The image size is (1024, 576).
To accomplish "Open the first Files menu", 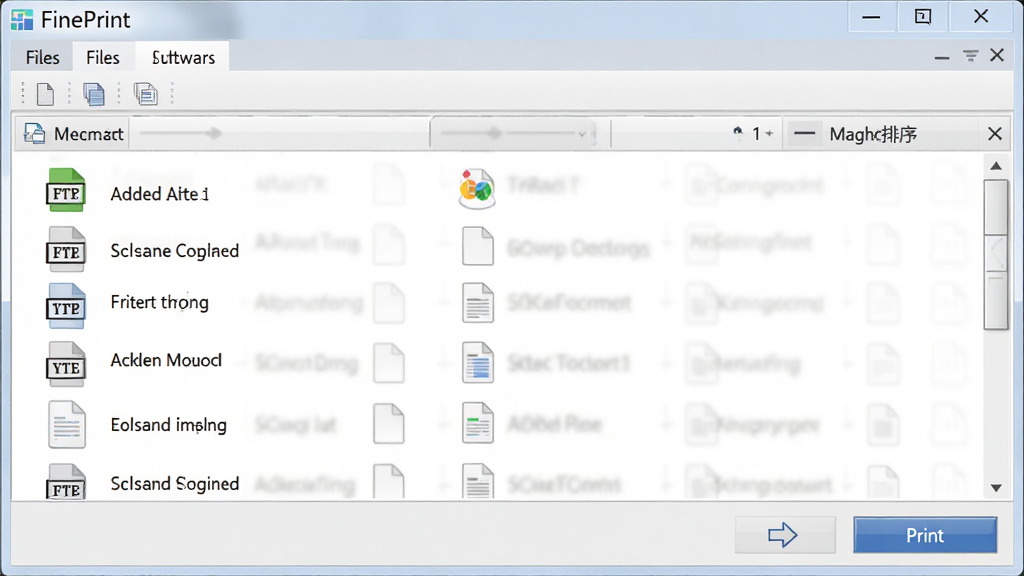I will (42, 57).
